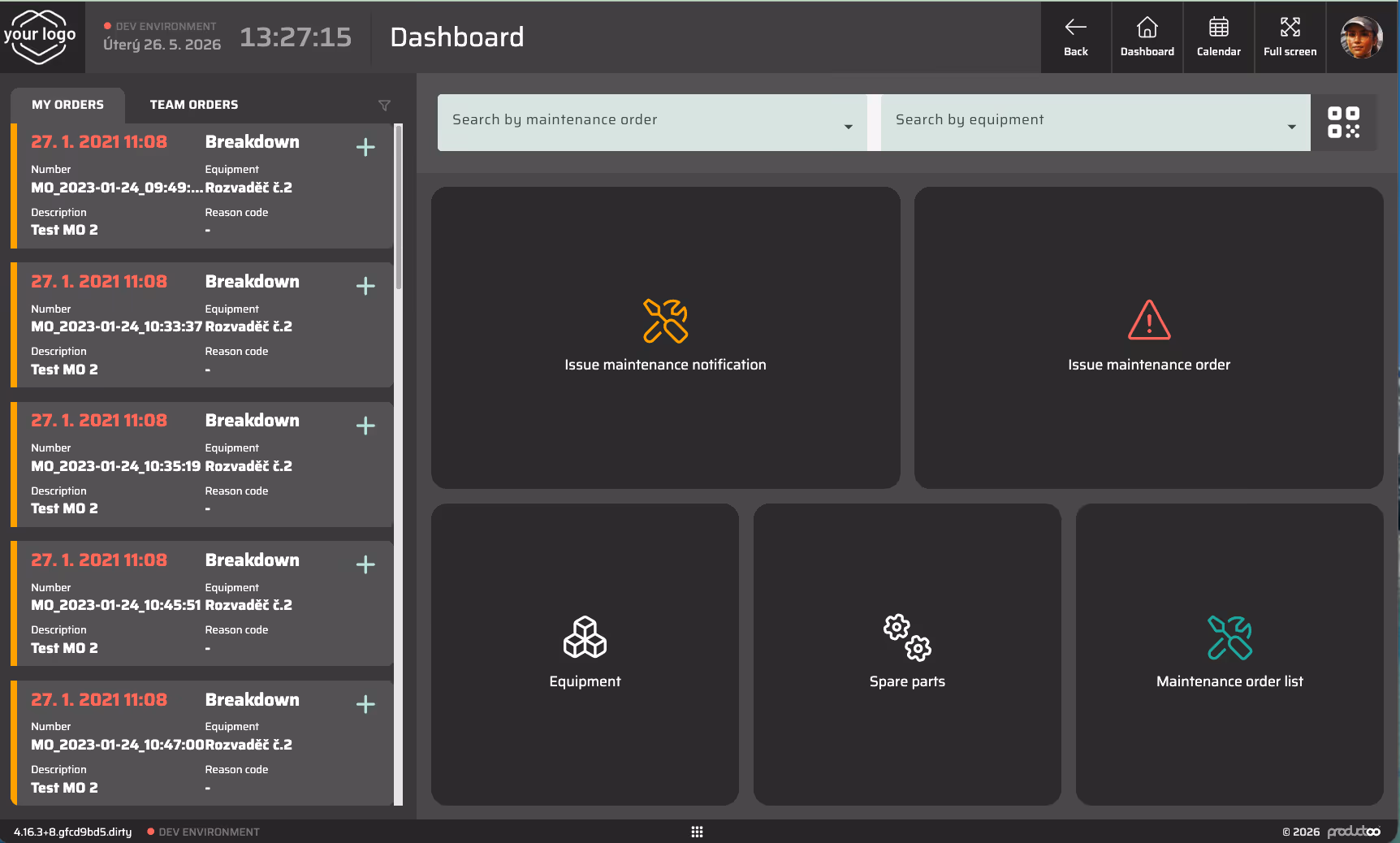Viewport: 1400px width, 843px height.
Task: Click the Equipment cubes icon
Action: tap(585, 637)
